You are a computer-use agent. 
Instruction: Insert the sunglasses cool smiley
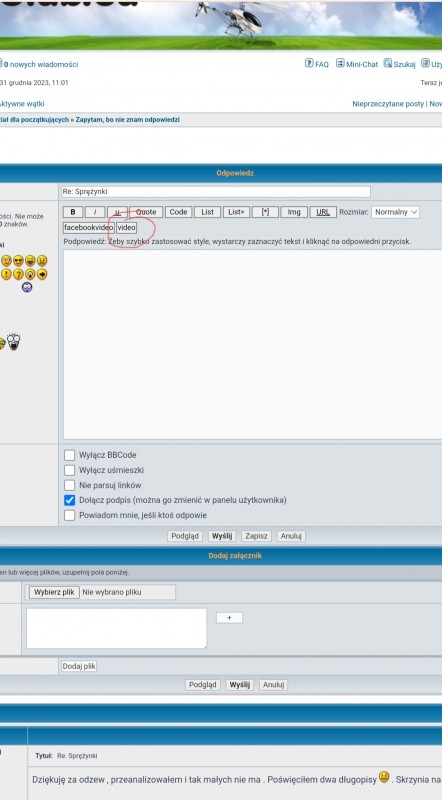18,261
